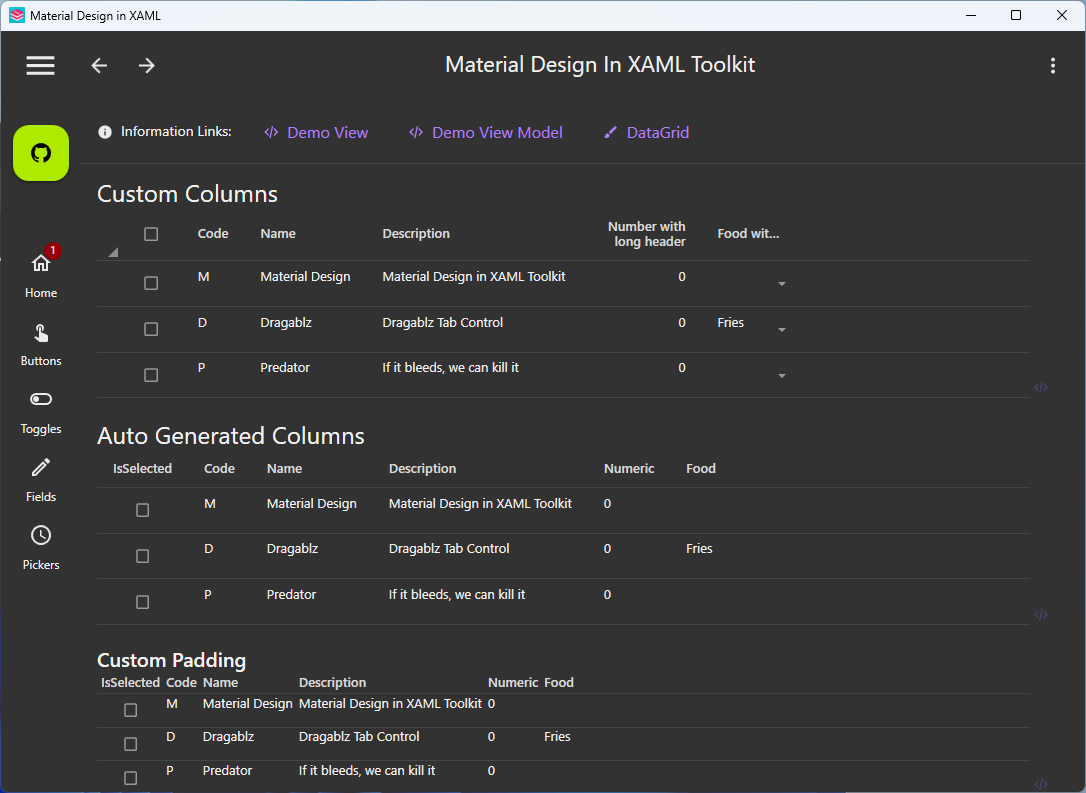Image resolution: width=1086 pixels, height=793 pixels.
Task: Open food dropdown for Predator row
Action: point(781,376)
